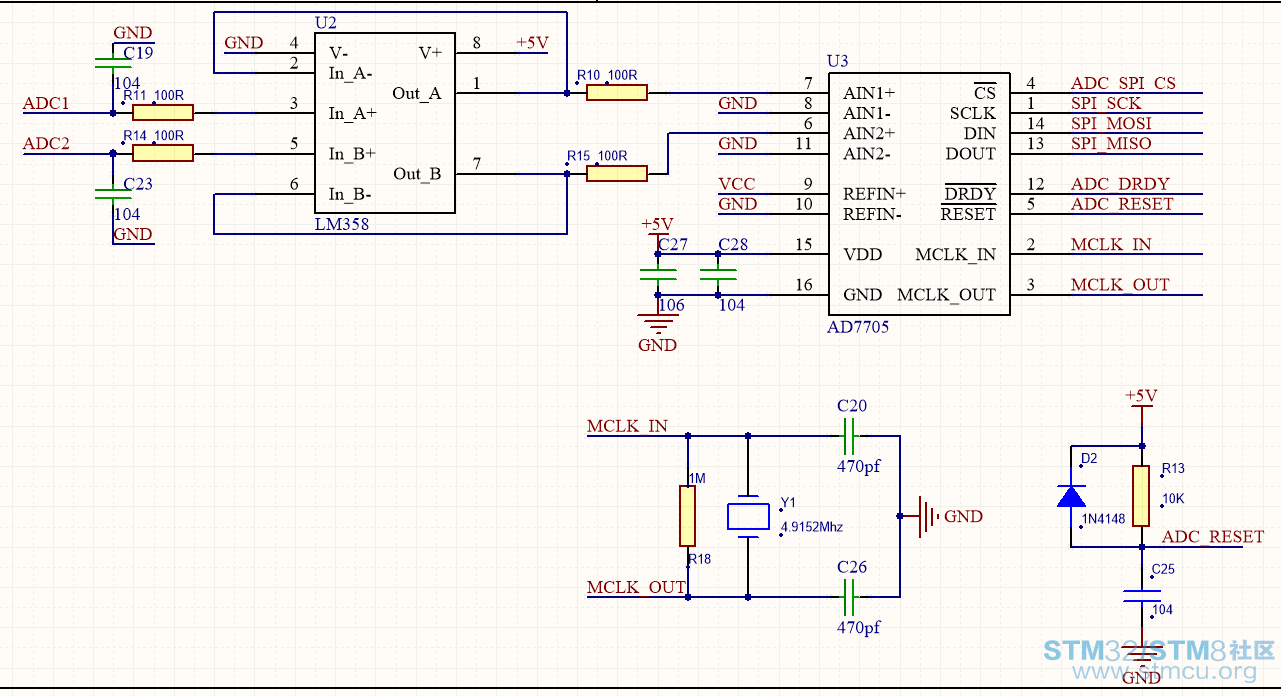The height and width of the screenshot is (696, 1281).
Task: Select the ADC_RESET label beside resistor R13
Action: [x=1213, y=537]
